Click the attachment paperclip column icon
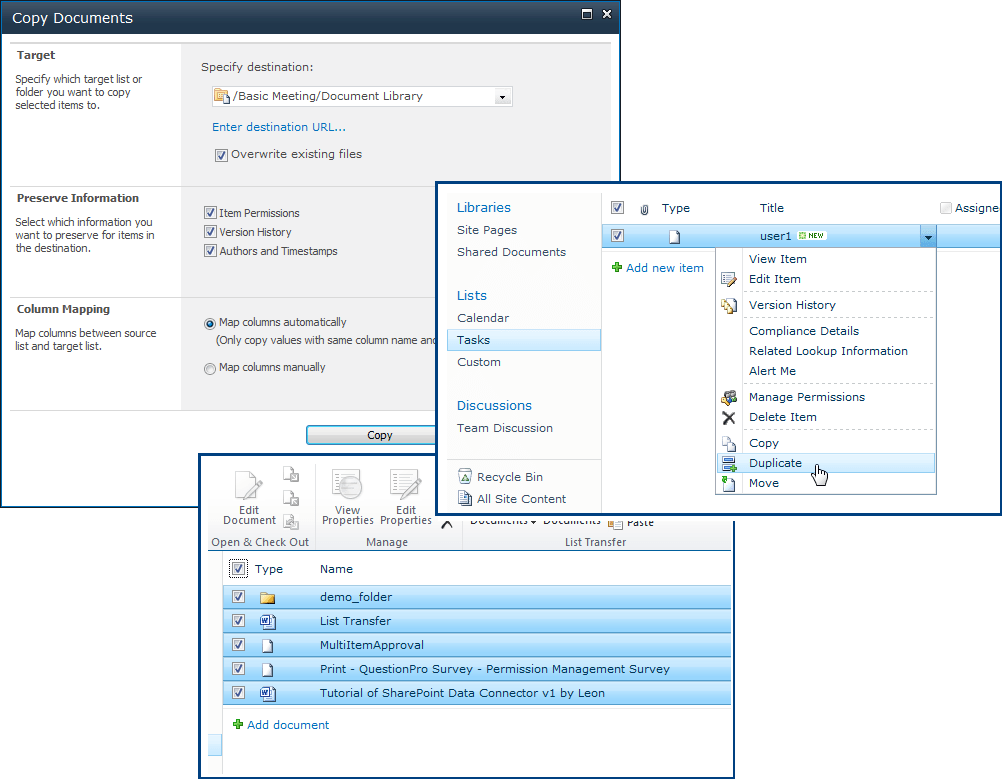 (644, 209)
